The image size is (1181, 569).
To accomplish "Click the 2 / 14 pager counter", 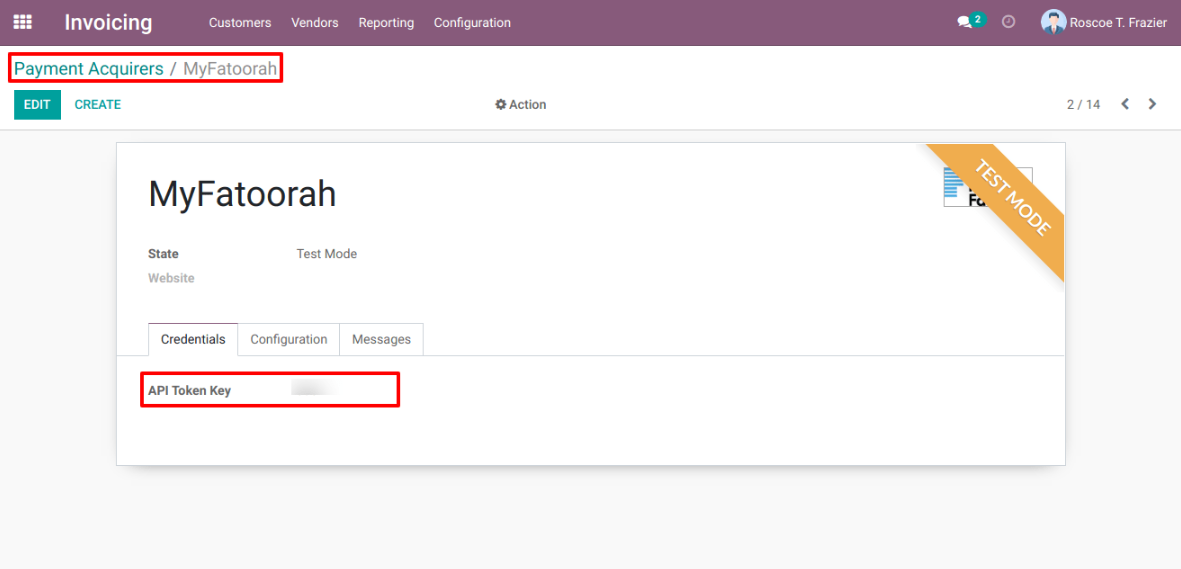I will pyautogui.click(x=1083, y=105).
